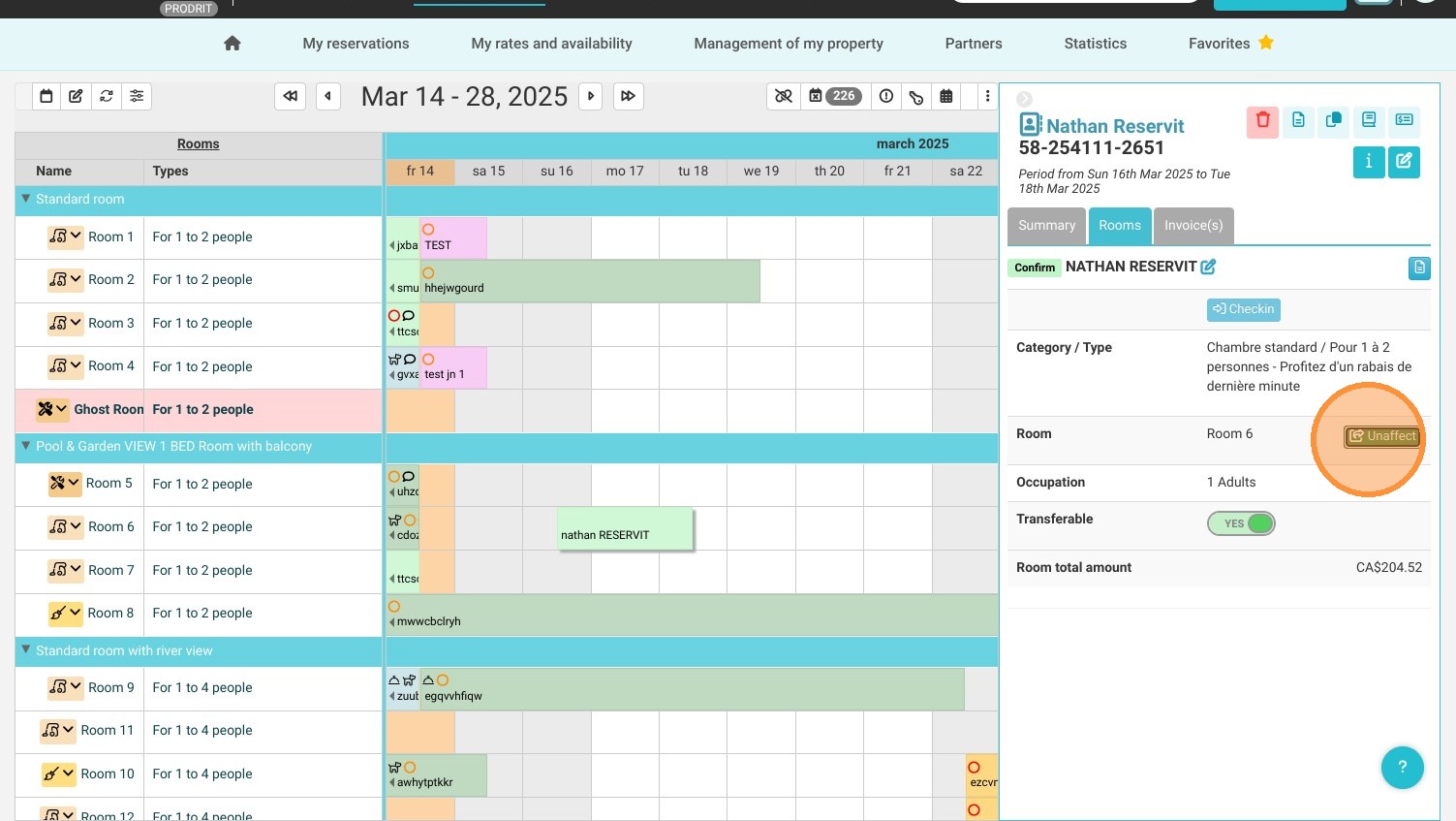Screen dimensions: 1456x821
Task: Select mwwcbclryh reservation in Room 8
Action: 692,615
